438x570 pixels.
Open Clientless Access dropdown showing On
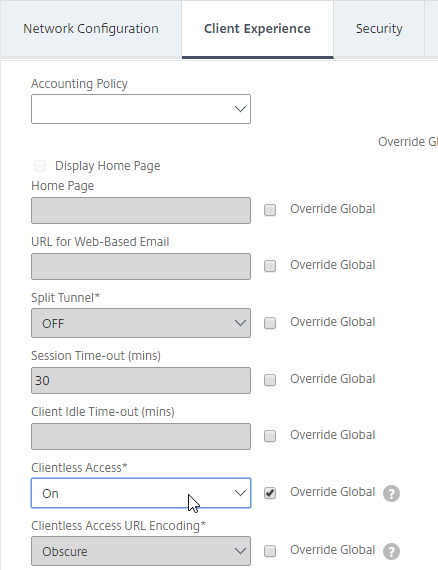[141, 493]
